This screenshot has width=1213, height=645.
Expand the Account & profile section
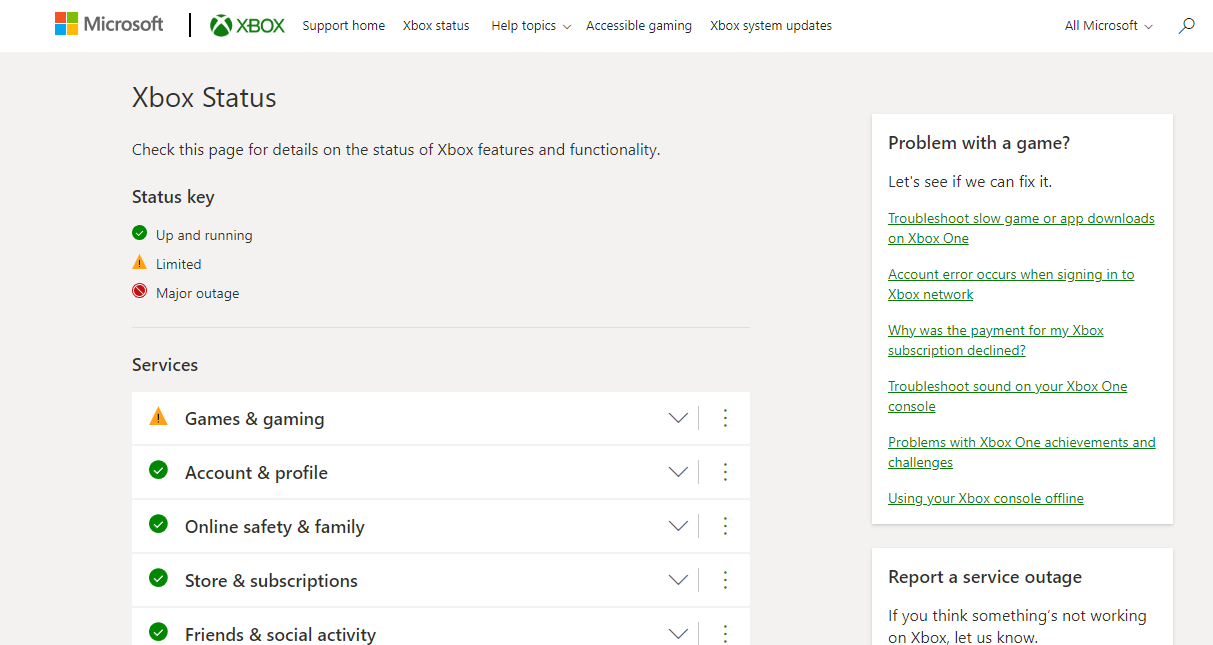point(678,473)
